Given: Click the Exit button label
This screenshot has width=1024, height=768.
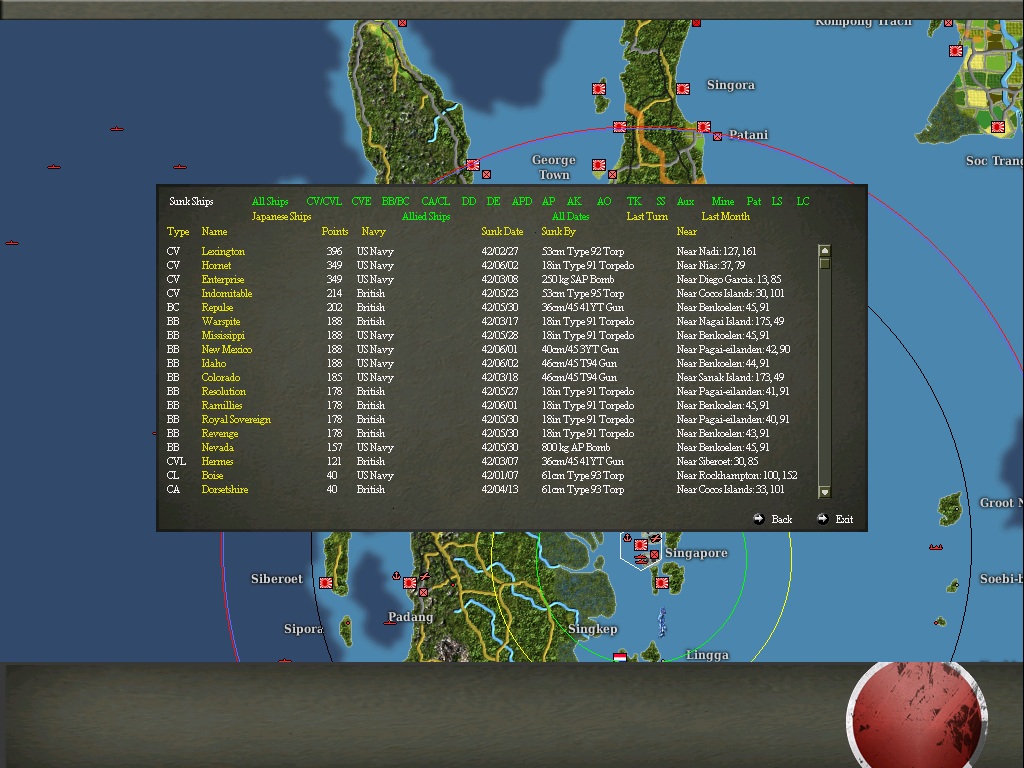Looking at the screenshot, I should tap(844, 519).
